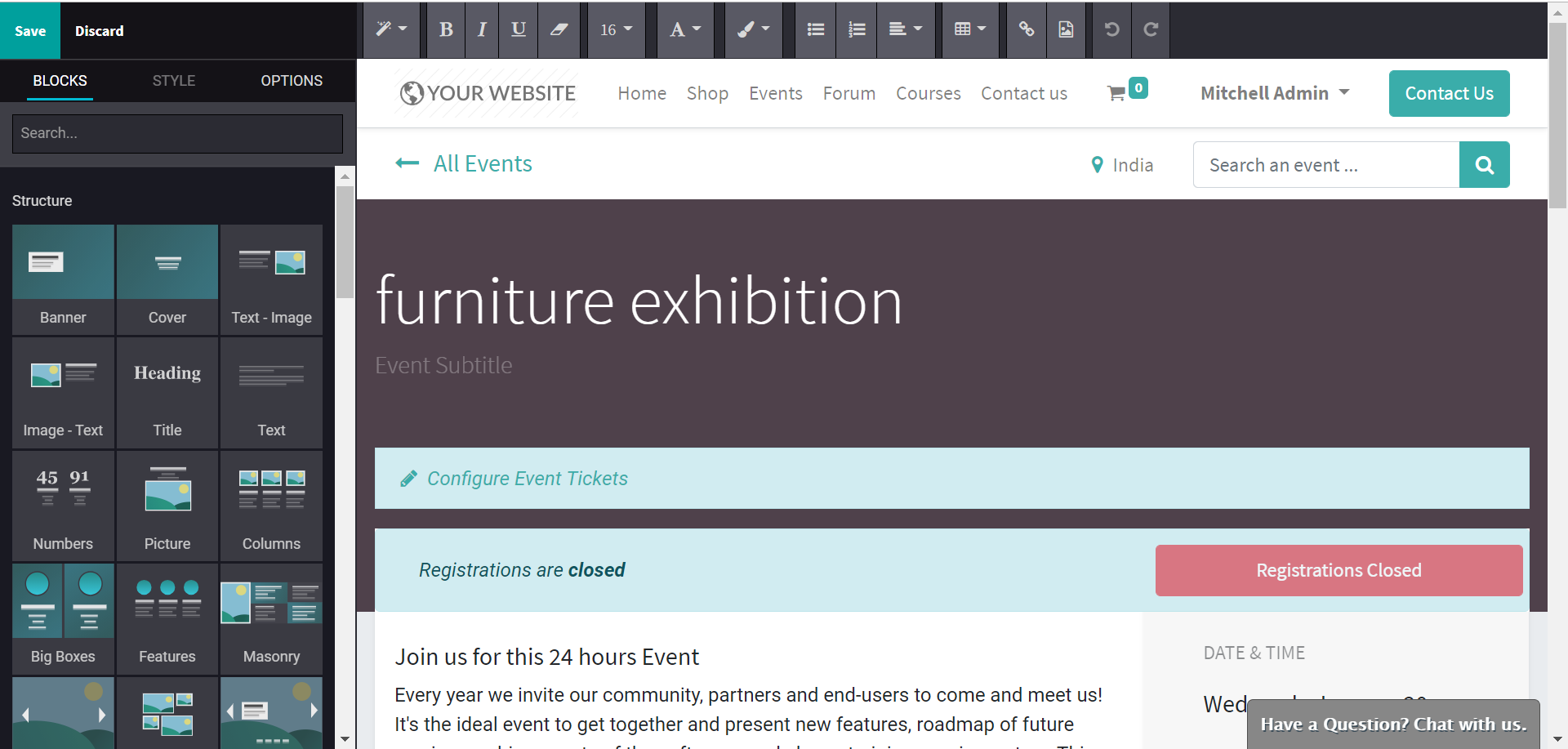Switch to the BLOCKS tab
The height and width of the screenshot is (749, 1568).
60,81
